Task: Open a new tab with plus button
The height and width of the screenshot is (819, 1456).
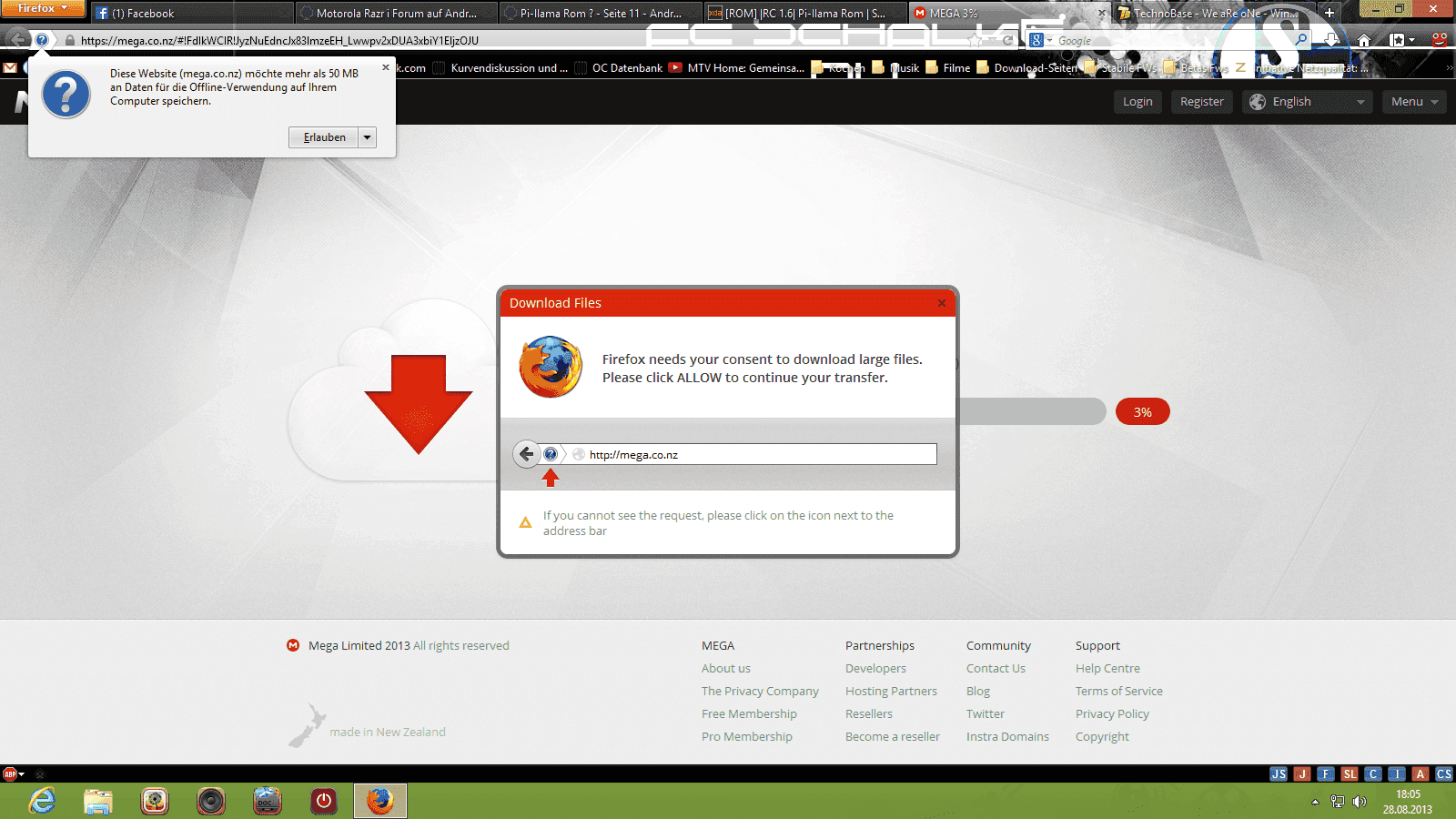Action: pyautogui.click(x=1330, y=13)
